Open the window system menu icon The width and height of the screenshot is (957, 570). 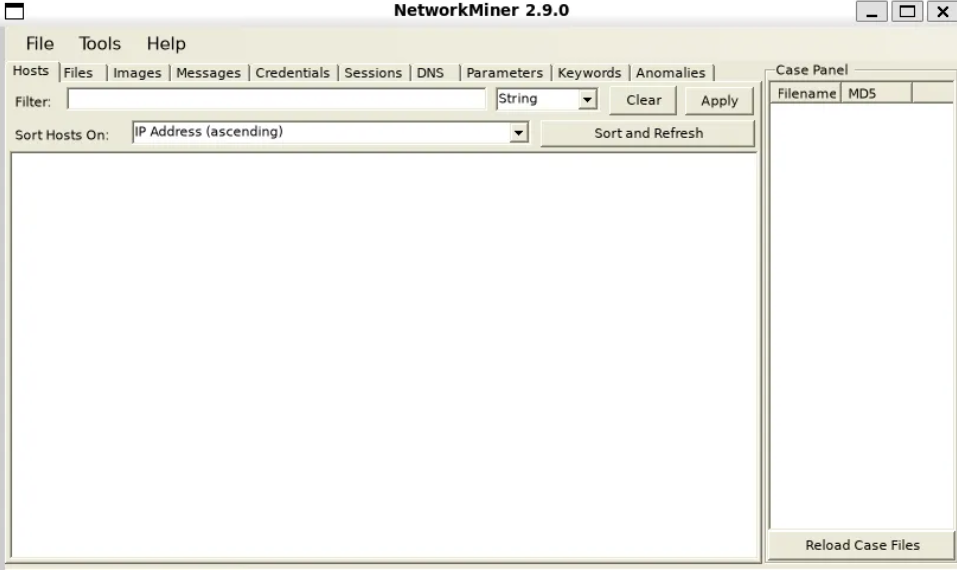[x=14, y=11]
